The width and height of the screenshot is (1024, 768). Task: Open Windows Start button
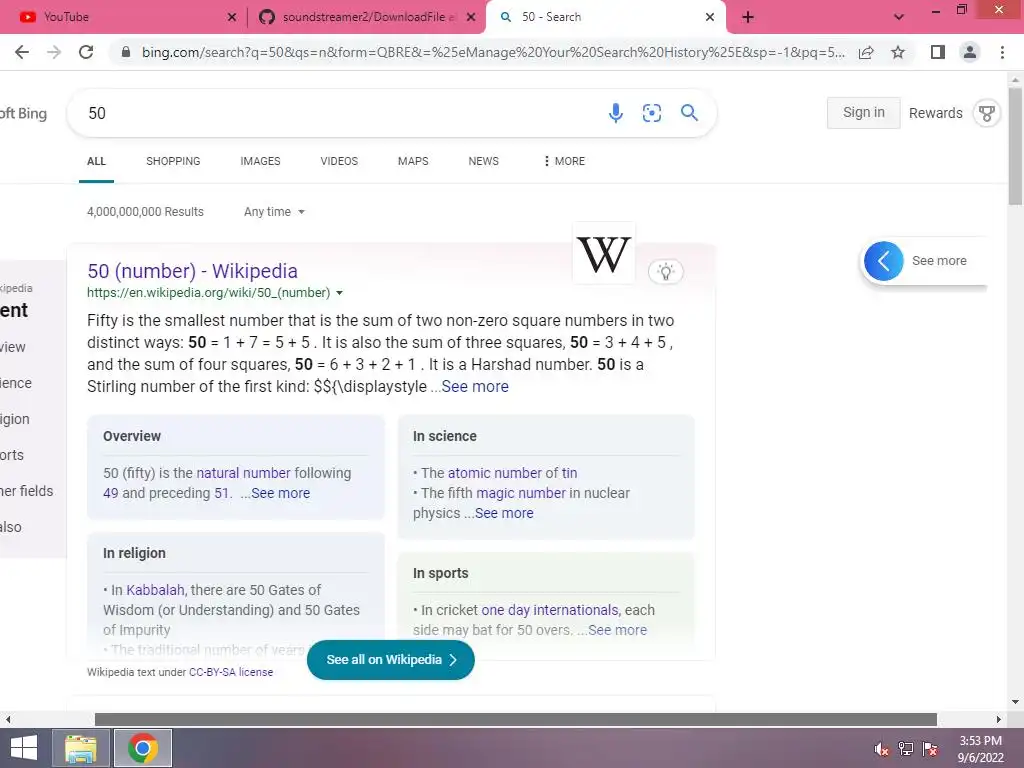24,748
